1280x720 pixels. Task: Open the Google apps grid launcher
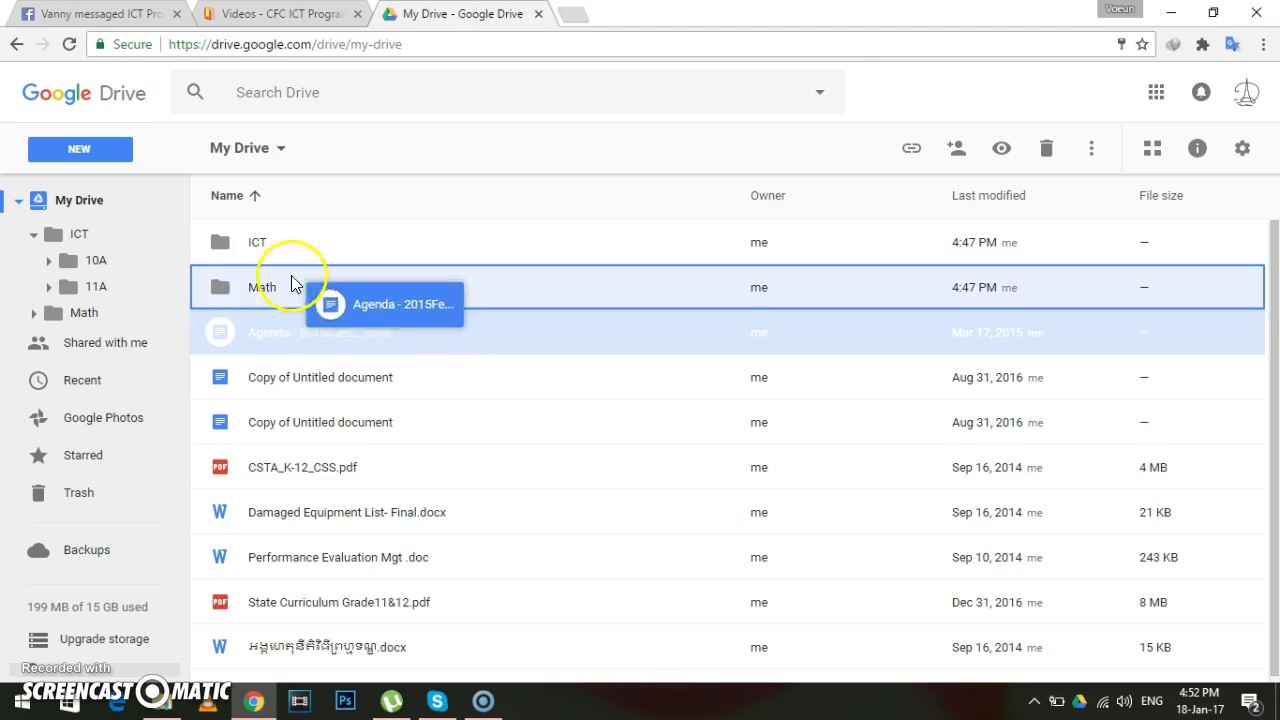click(1156, 92)
